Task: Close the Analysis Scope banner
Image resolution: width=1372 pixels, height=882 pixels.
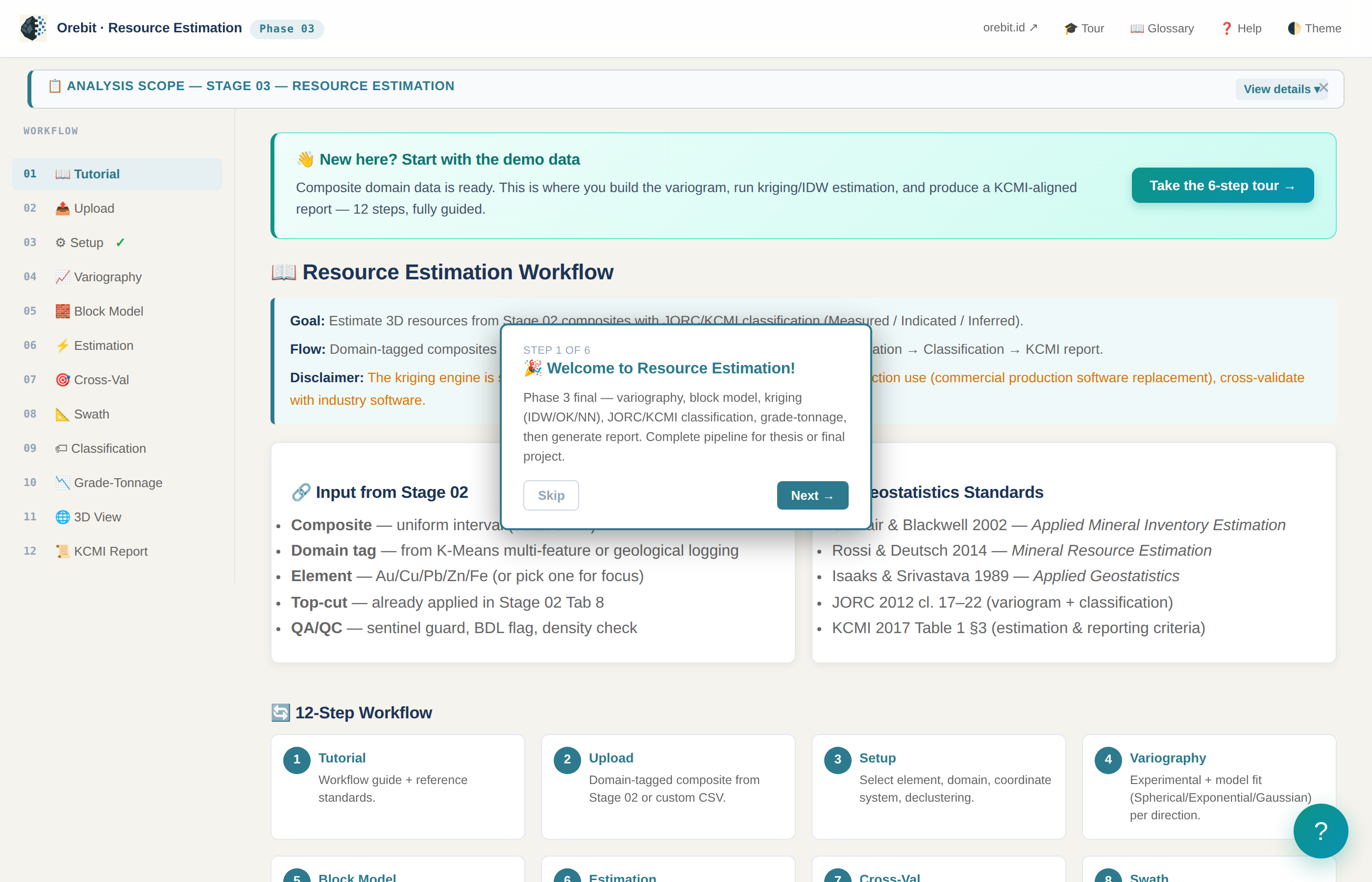Action: [x=1323, y=87]
